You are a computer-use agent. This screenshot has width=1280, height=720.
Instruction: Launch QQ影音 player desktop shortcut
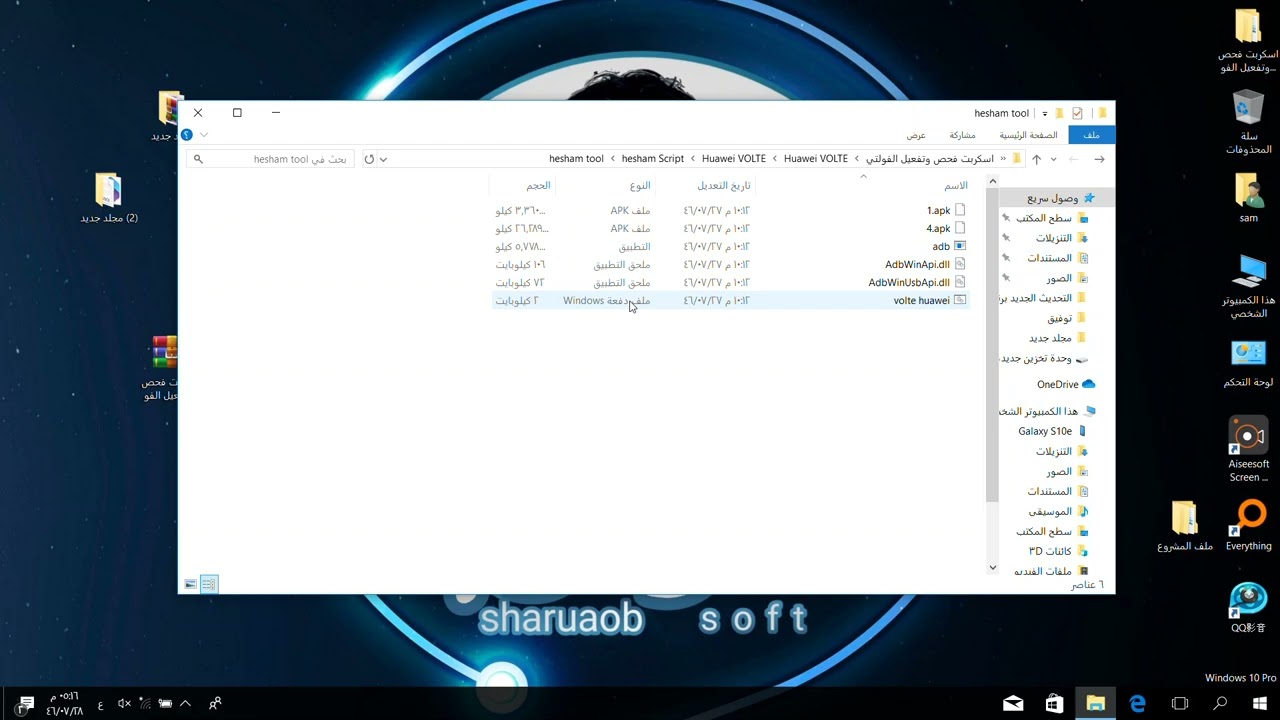pyautogui.click(x=1249, y=608)
